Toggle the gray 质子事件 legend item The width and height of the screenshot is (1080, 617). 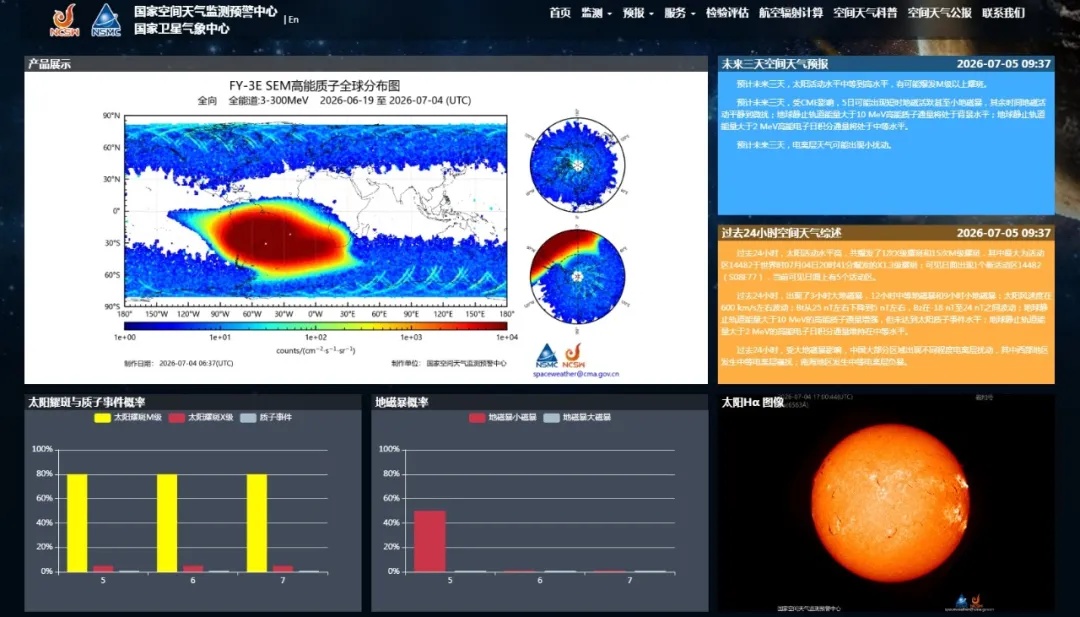[x=266, y=417]
